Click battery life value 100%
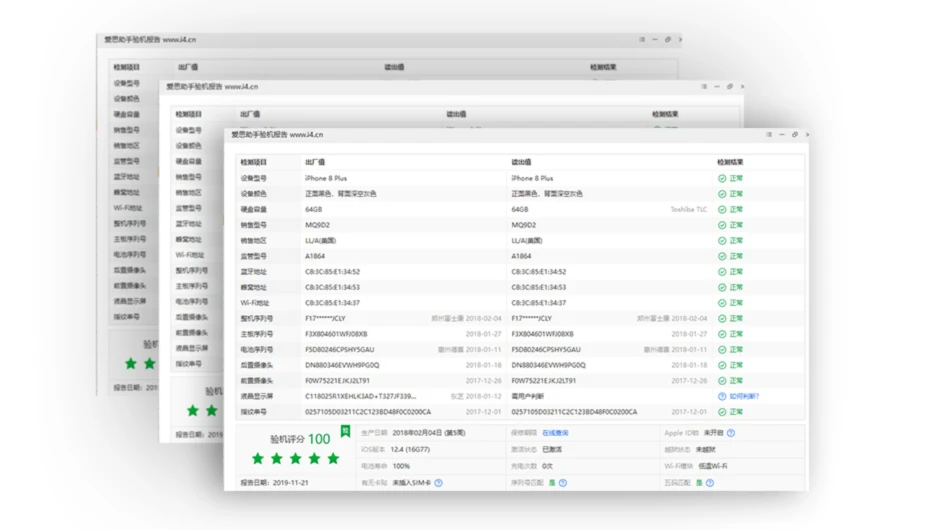This screenshot has height=530, width=930. 401,466
